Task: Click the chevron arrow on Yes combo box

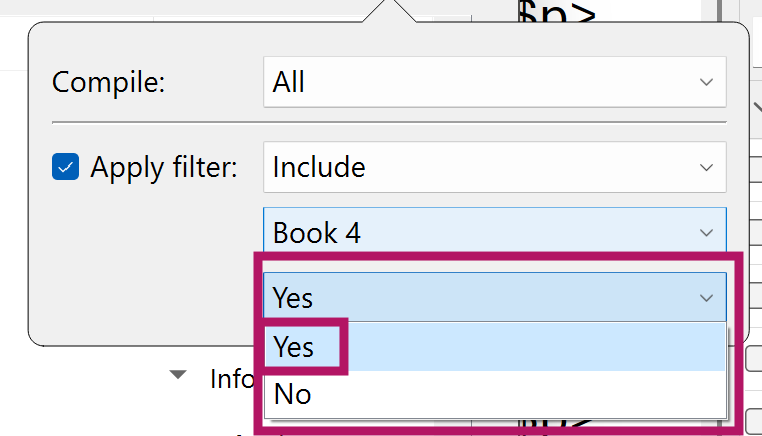Action: point(706,297)
